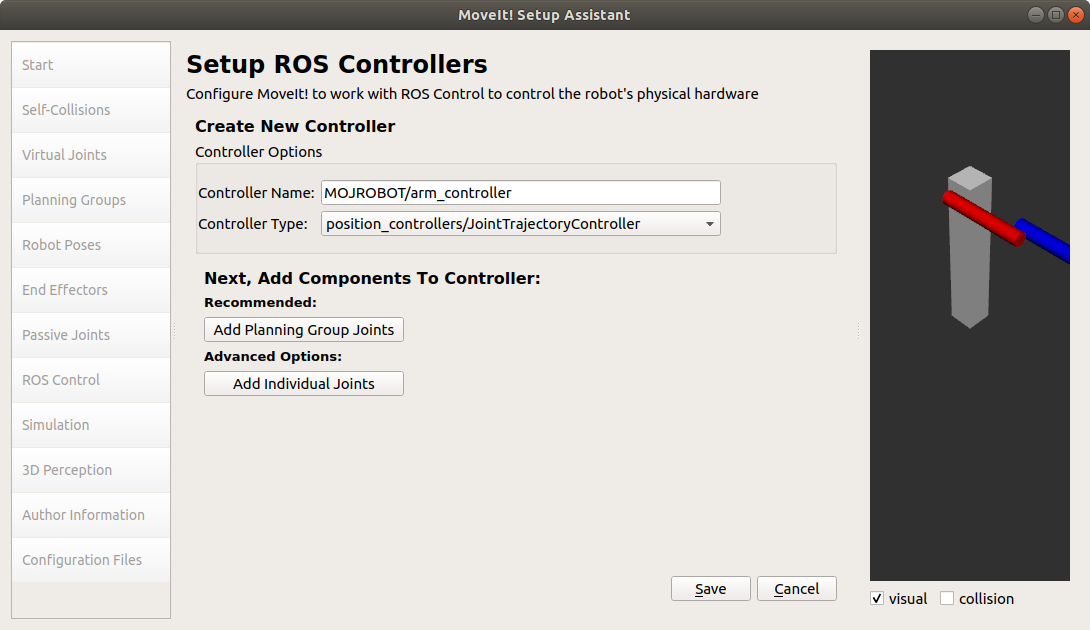The height and width of the screenshot is (630, 1090).
Task: Open the Simulation section
Action: [91, 425]
